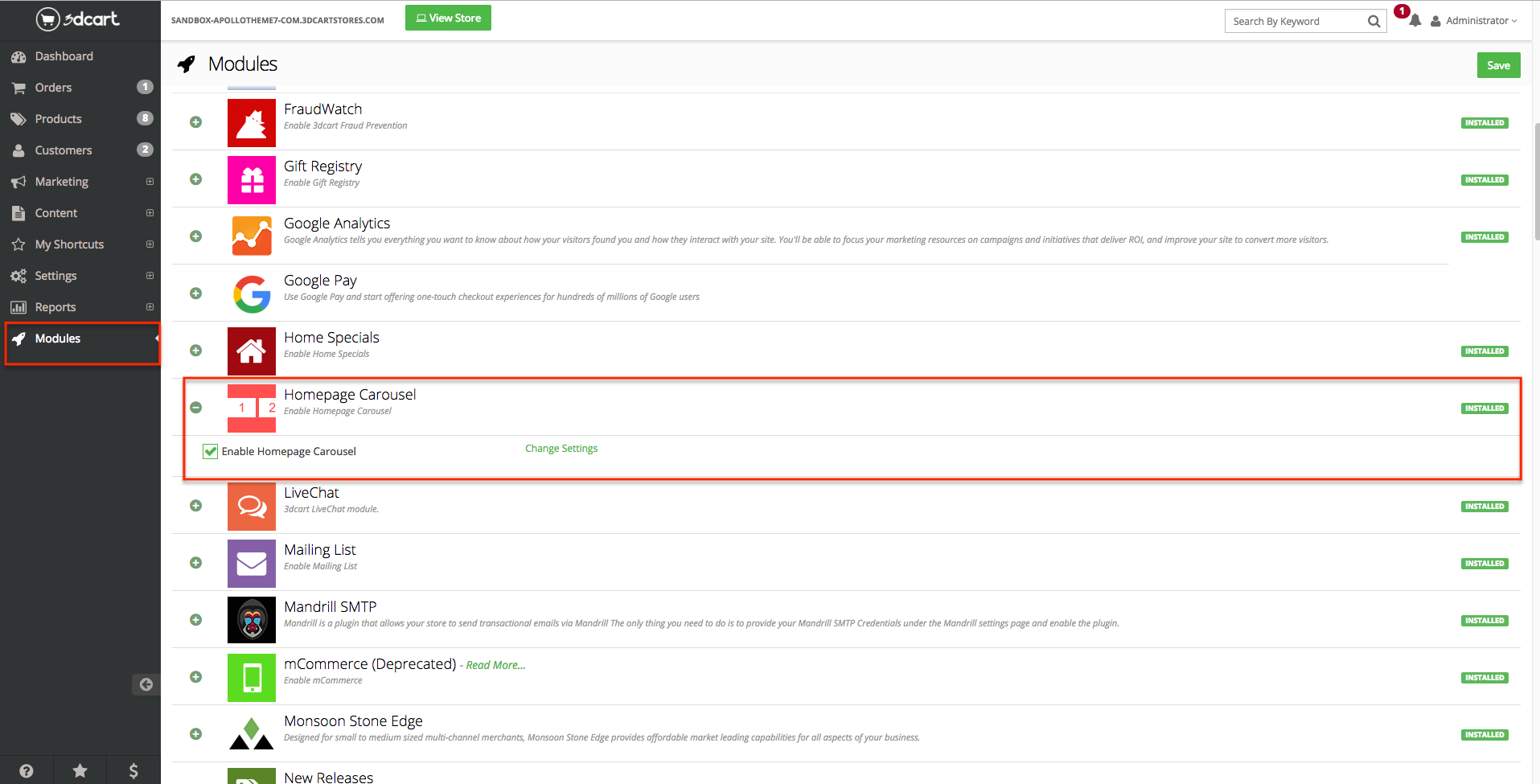Expand the LiveChat module row
Screen dimensions: 1540x784
coord(195,506)
